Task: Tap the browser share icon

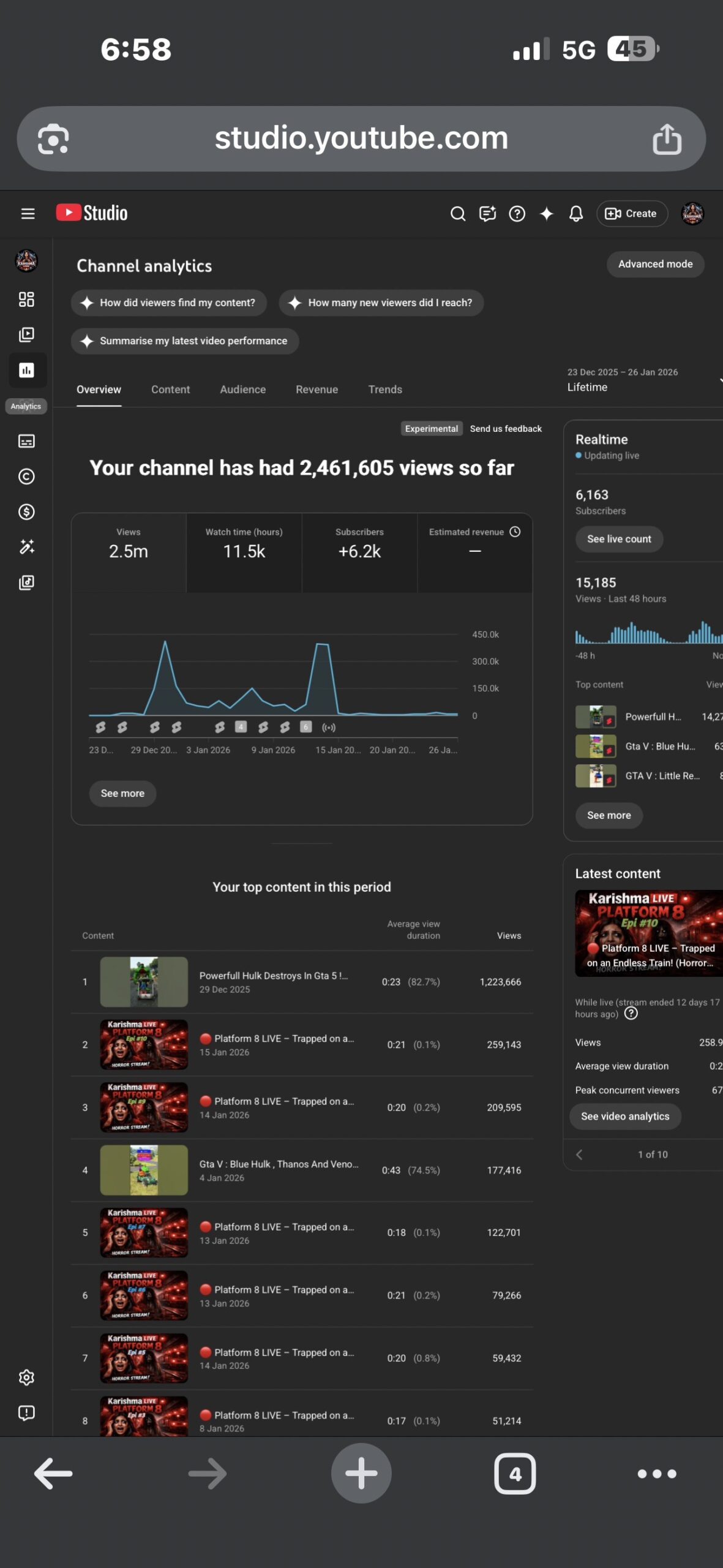Action: [666, 139]
